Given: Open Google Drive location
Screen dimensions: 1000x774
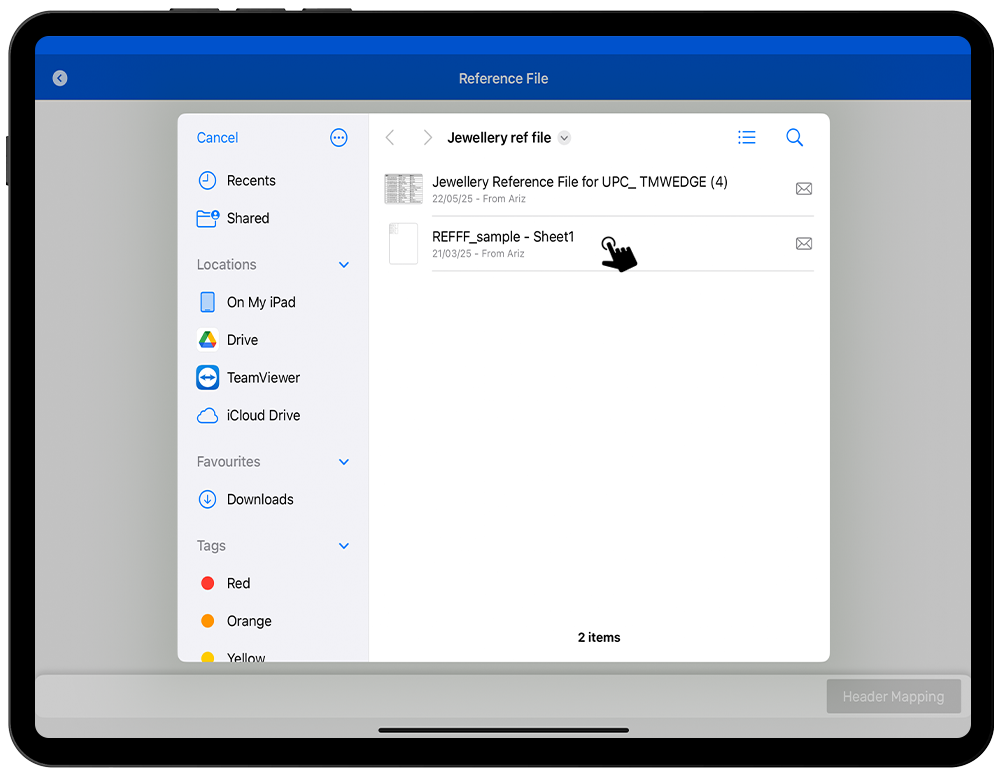Looking at the screenshot, I should [242, 340].
